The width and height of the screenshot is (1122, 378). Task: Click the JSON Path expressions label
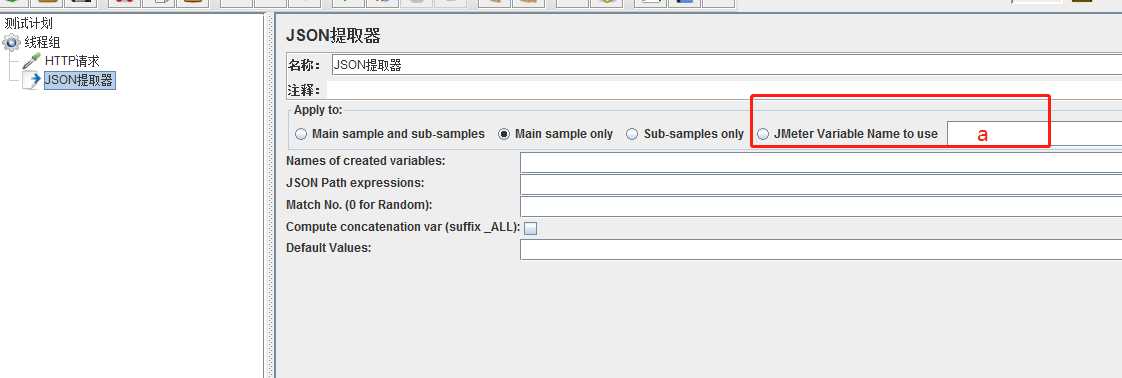355,183
